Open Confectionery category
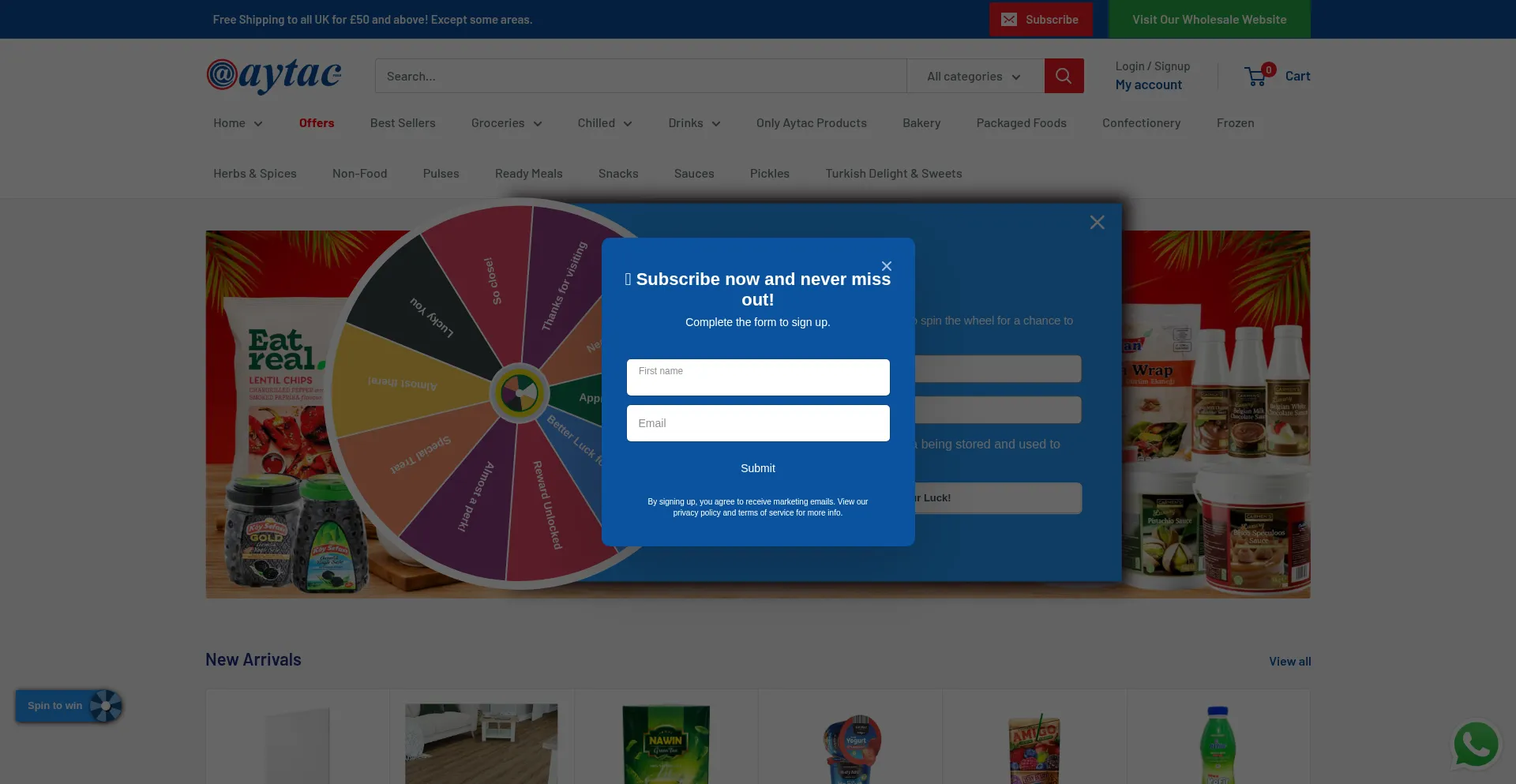Viewport: 1516px width, 784px height. [1142, 123]
